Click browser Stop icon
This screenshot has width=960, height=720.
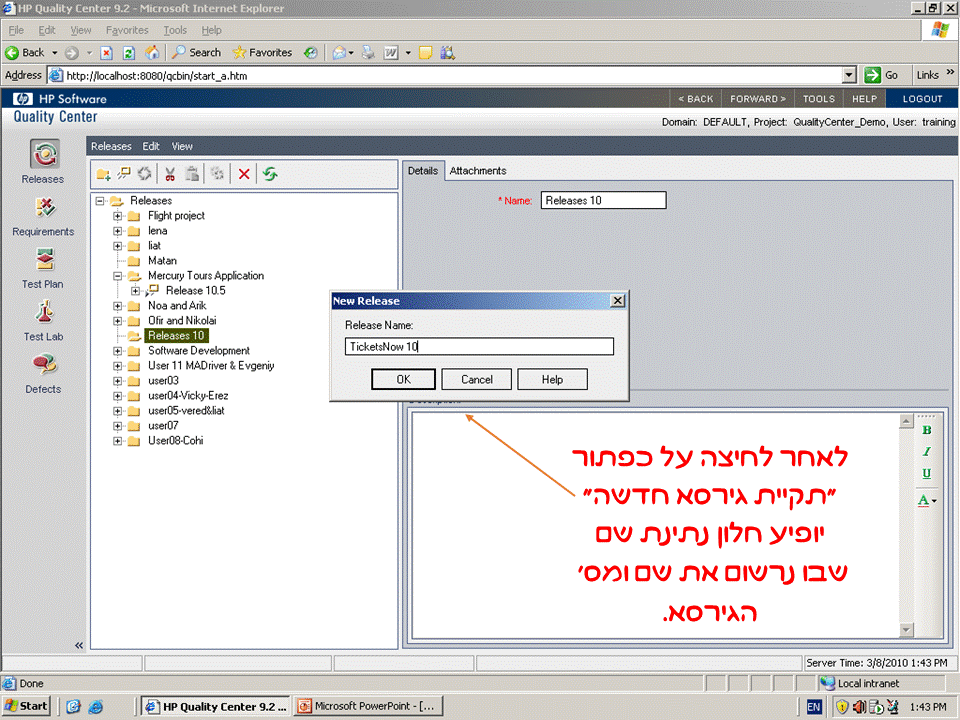click(x=107, y=53)
